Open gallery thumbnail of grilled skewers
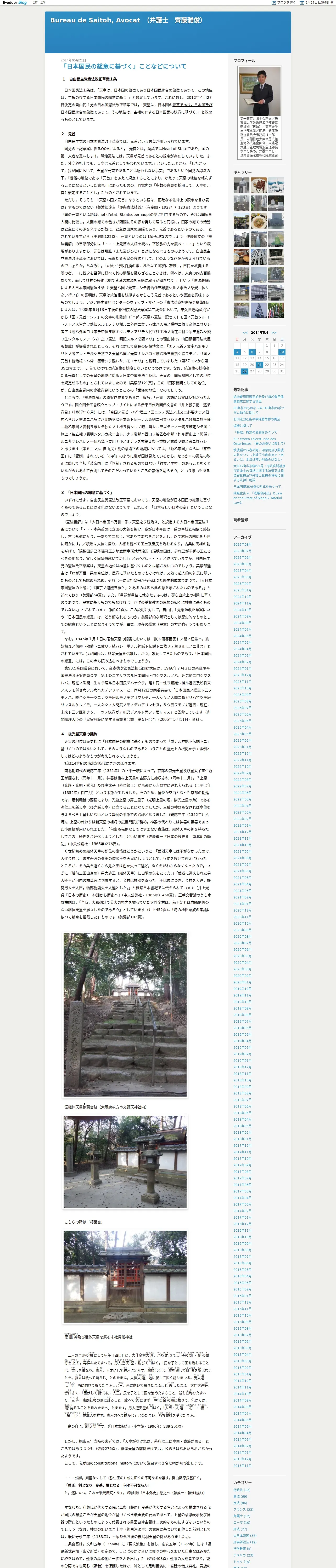This screenshot has height=1568, width=336. click(259, 185)
